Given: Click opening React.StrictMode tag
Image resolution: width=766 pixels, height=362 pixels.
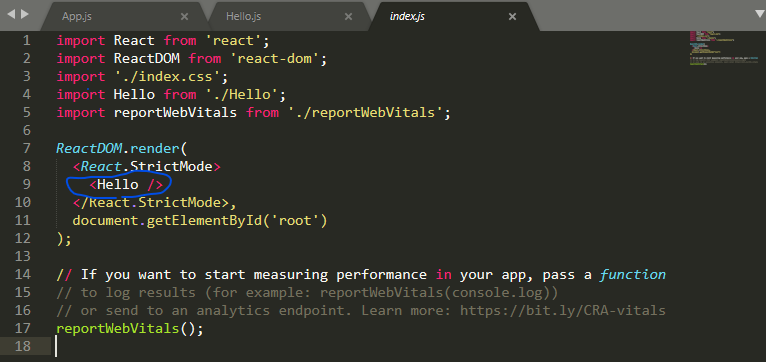Looking at the screenshot, I should 147,166.
